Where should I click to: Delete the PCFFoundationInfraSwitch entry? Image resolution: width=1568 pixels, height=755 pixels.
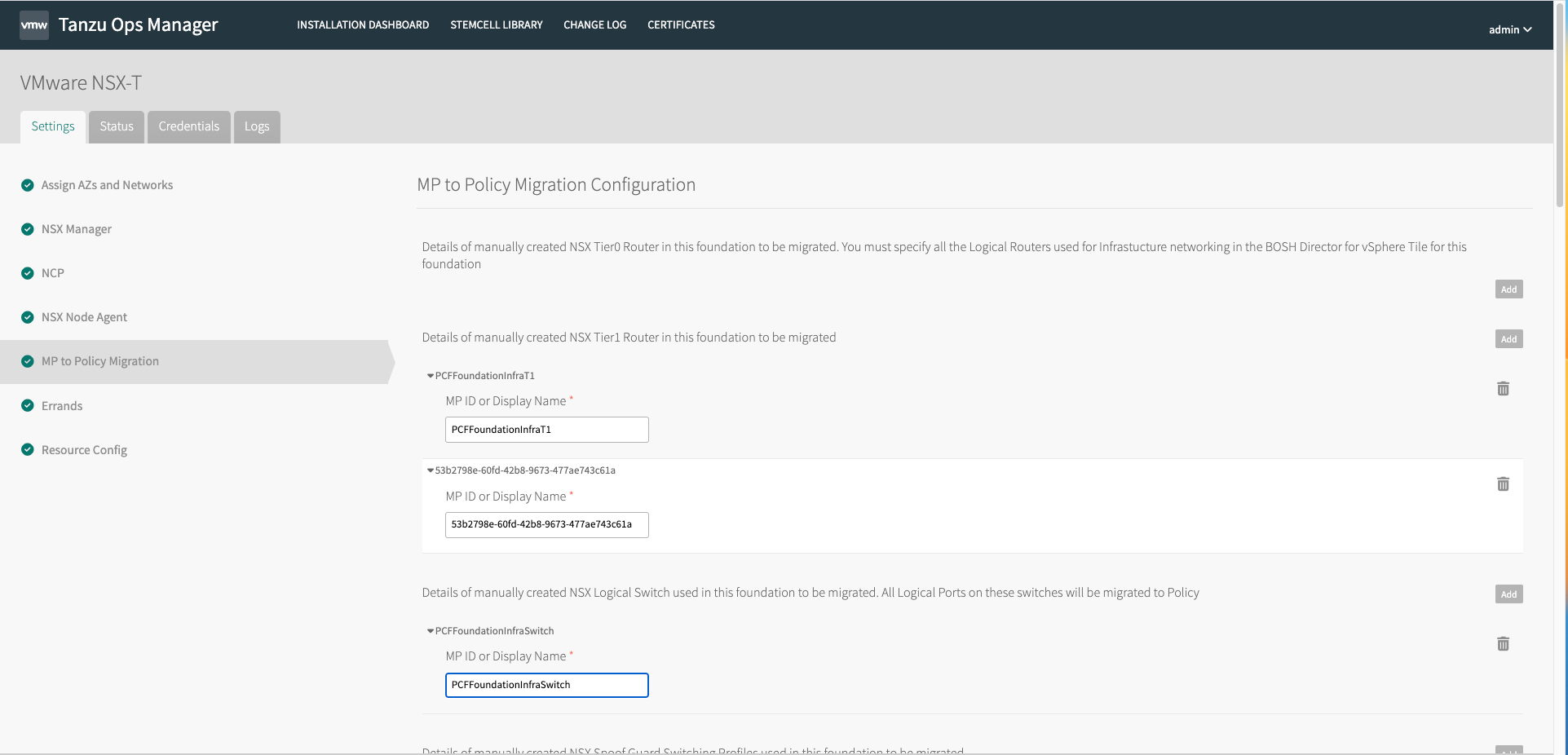point(1503,644)
